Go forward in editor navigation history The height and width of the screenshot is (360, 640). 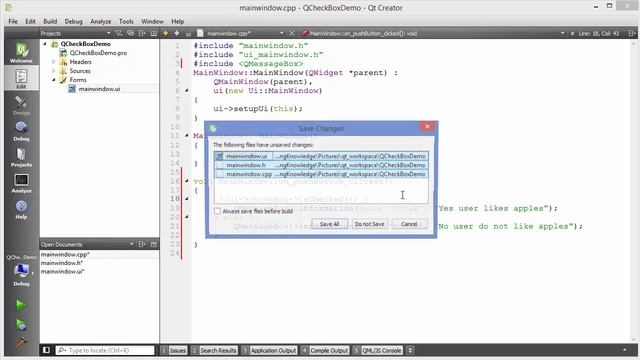177,33
